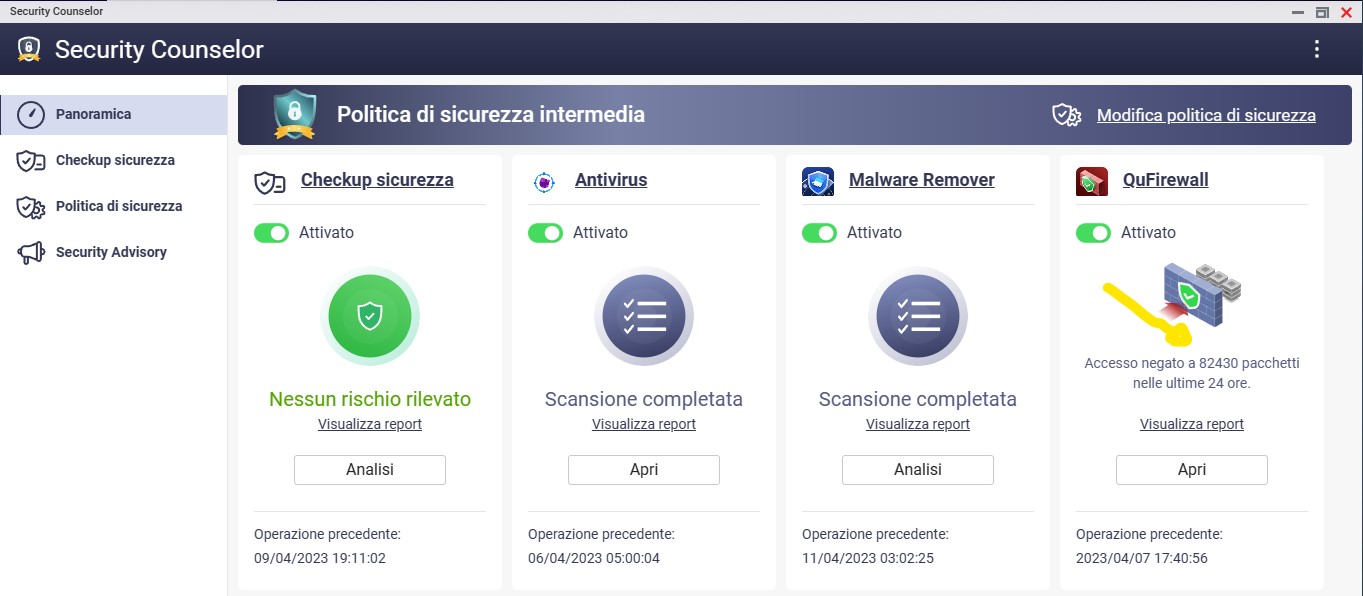Click the Malware Remover app icon
The image size is (1363, 596).
818,181
